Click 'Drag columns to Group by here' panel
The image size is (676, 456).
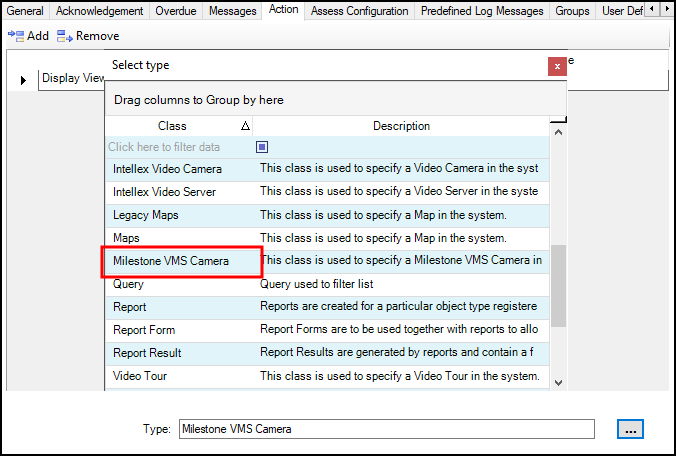(336, 100)
